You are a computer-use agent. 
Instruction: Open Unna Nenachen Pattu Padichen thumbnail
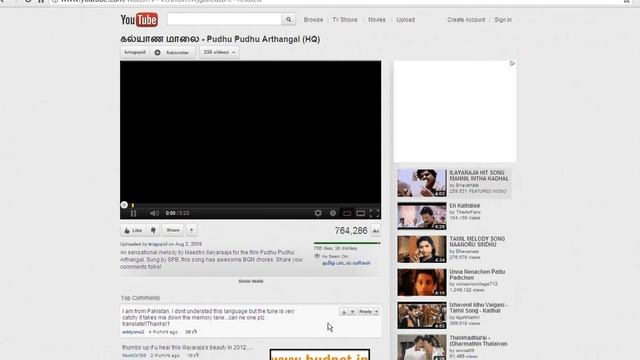tap(422, 282)
